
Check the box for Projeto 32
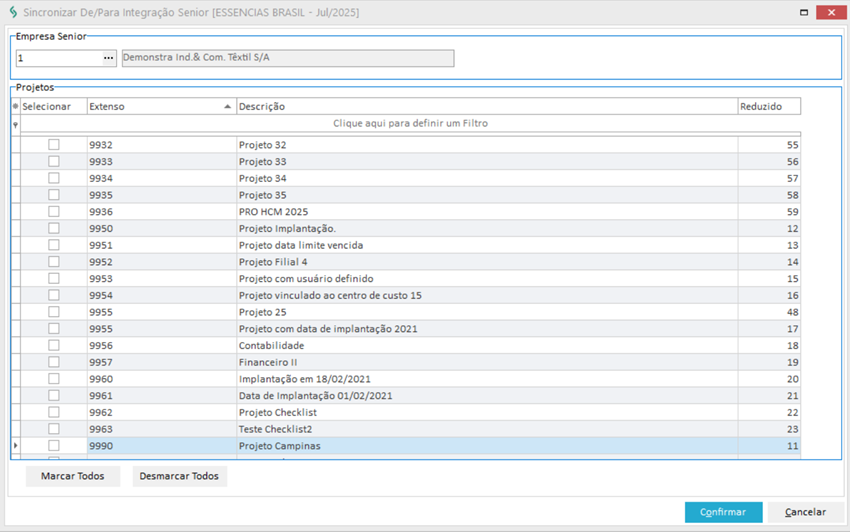pos(54,145)
